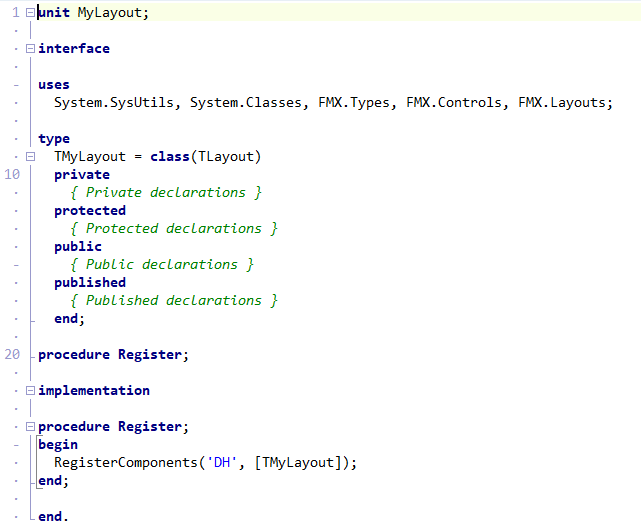
Task: Click 'FMX.Layouts' in uses clause
Action: tap(562, 103)
